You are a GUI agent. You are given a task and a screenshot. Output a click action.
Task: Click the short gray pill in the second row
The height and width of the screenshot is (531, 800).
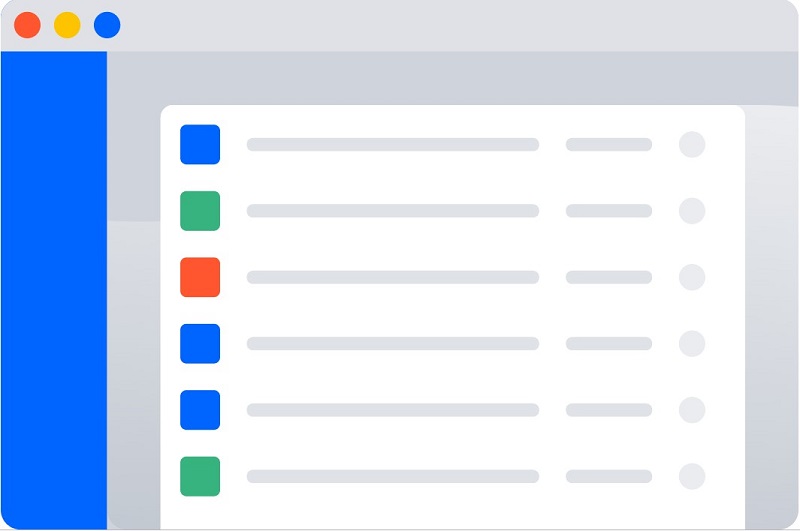click(608, 211)
